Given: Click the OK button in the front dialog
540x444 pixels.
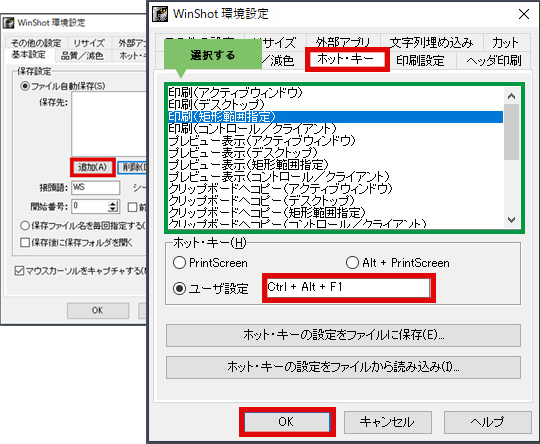Looking at the screenshot, I should point(287,422).
